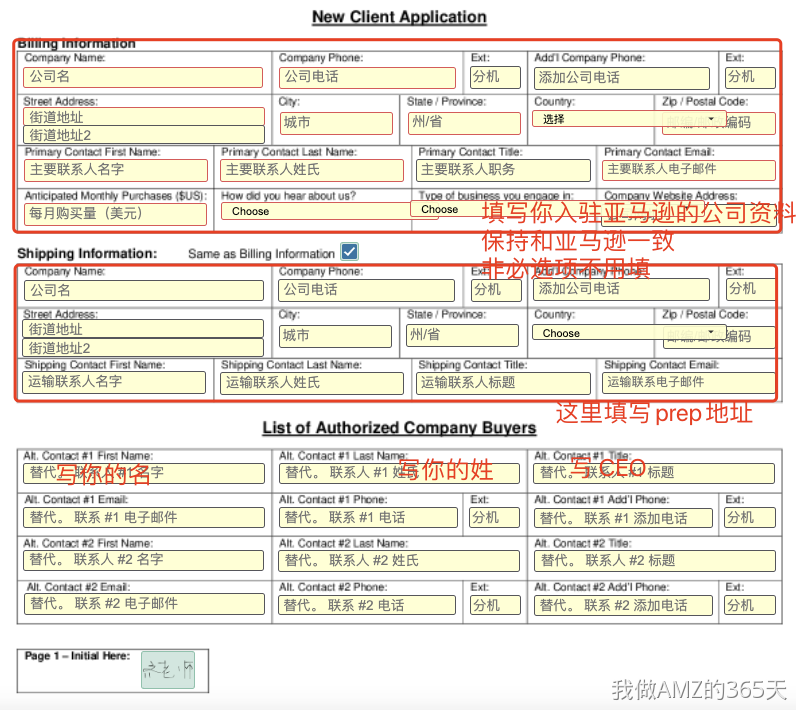796x710 pixels.
Task: Click the New Client Application heading
Action: coord(399,17)
